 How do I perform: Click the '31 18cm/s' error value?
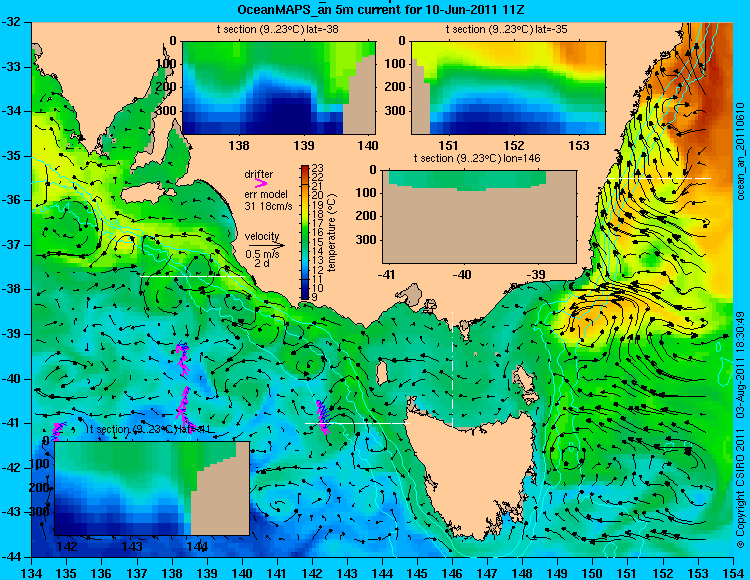(268, 206)
